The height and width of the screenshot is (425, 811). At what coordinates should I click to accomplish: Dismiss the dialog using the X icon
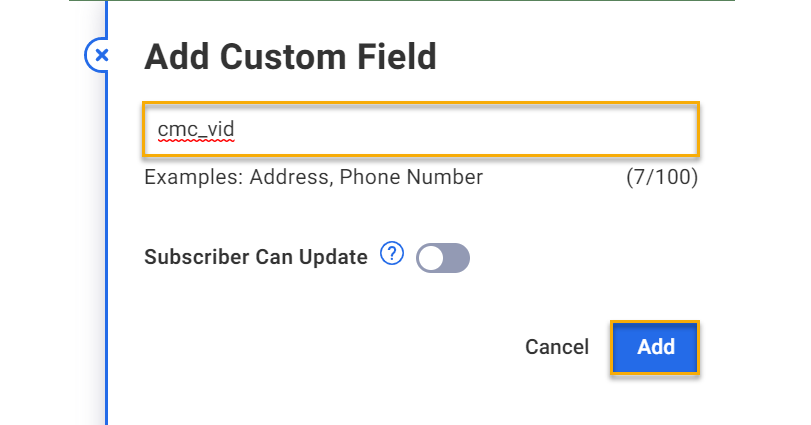99,56
